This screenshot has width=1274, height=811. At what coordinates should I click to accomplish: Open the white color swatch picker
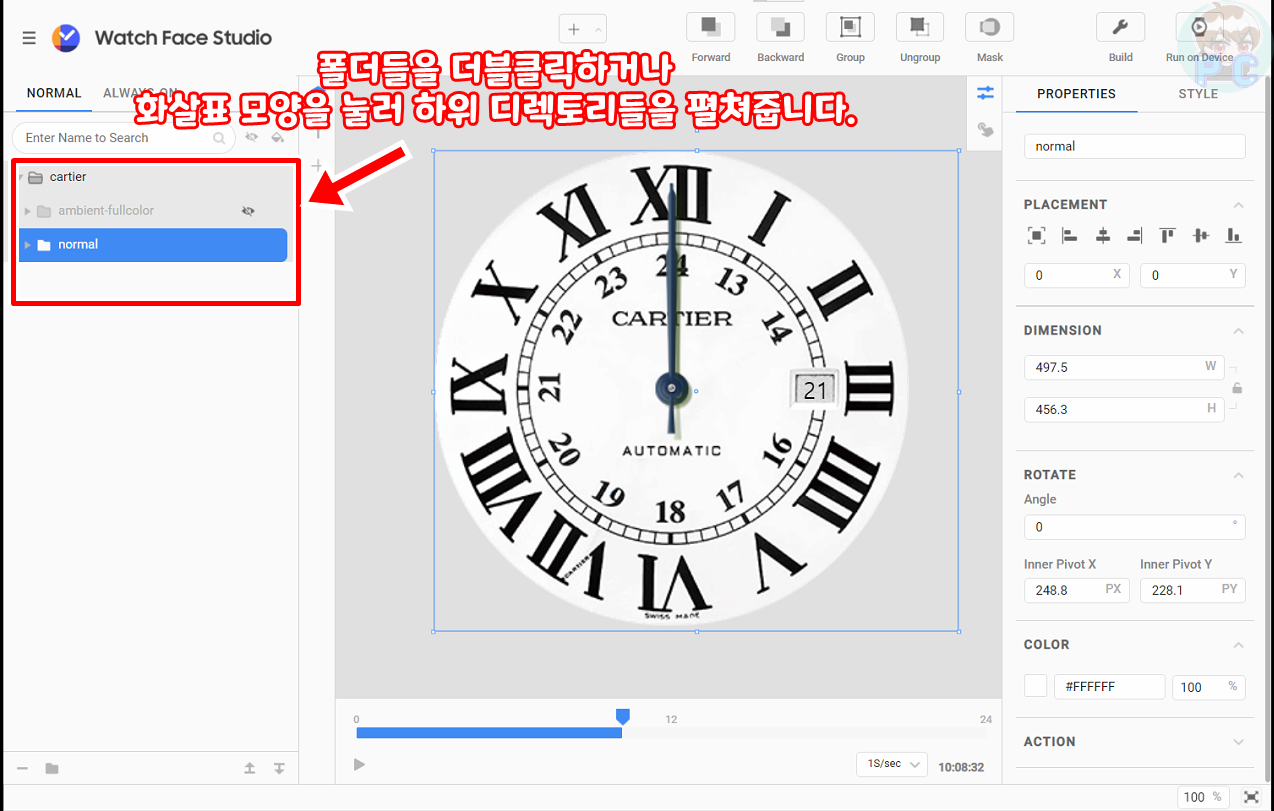(x=1036, y=686)
